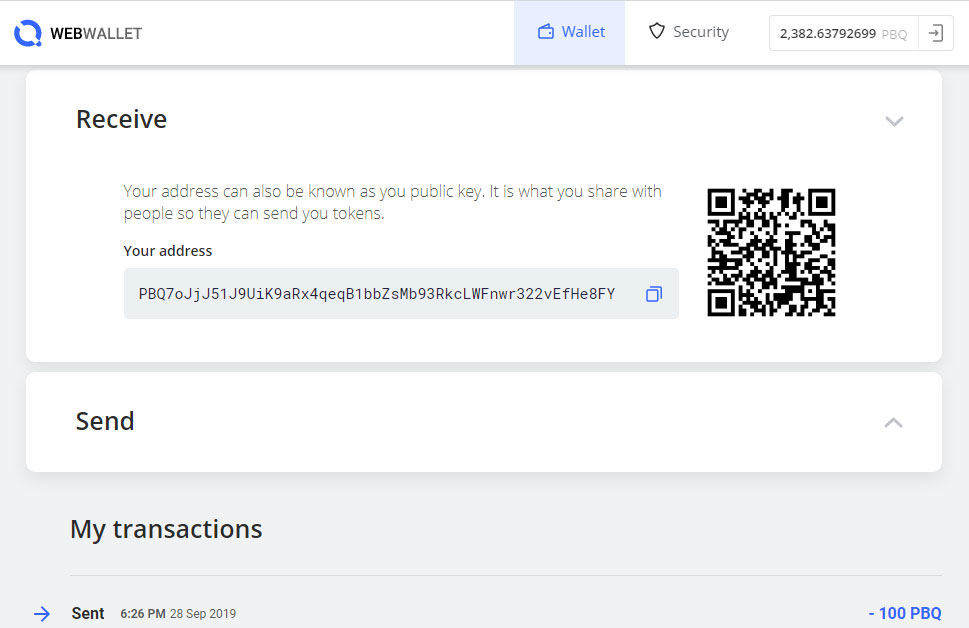The width and height of the screenshot is (969, 628).
Task: Open the Security tab
Action: coord(689,32)
